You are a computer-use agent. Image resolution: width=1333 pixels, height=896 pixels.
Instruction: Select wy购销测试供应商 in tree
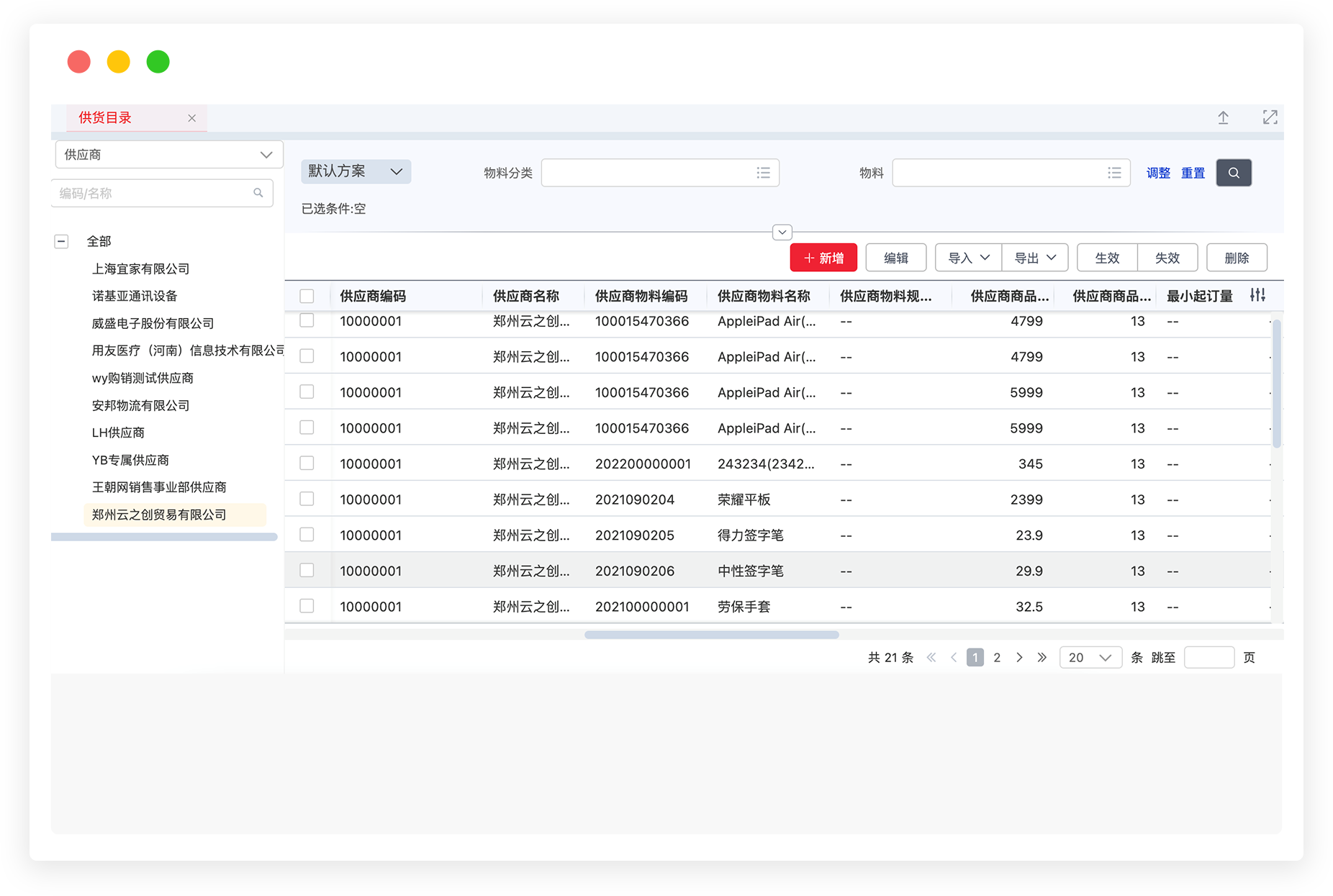pos(143,378)
